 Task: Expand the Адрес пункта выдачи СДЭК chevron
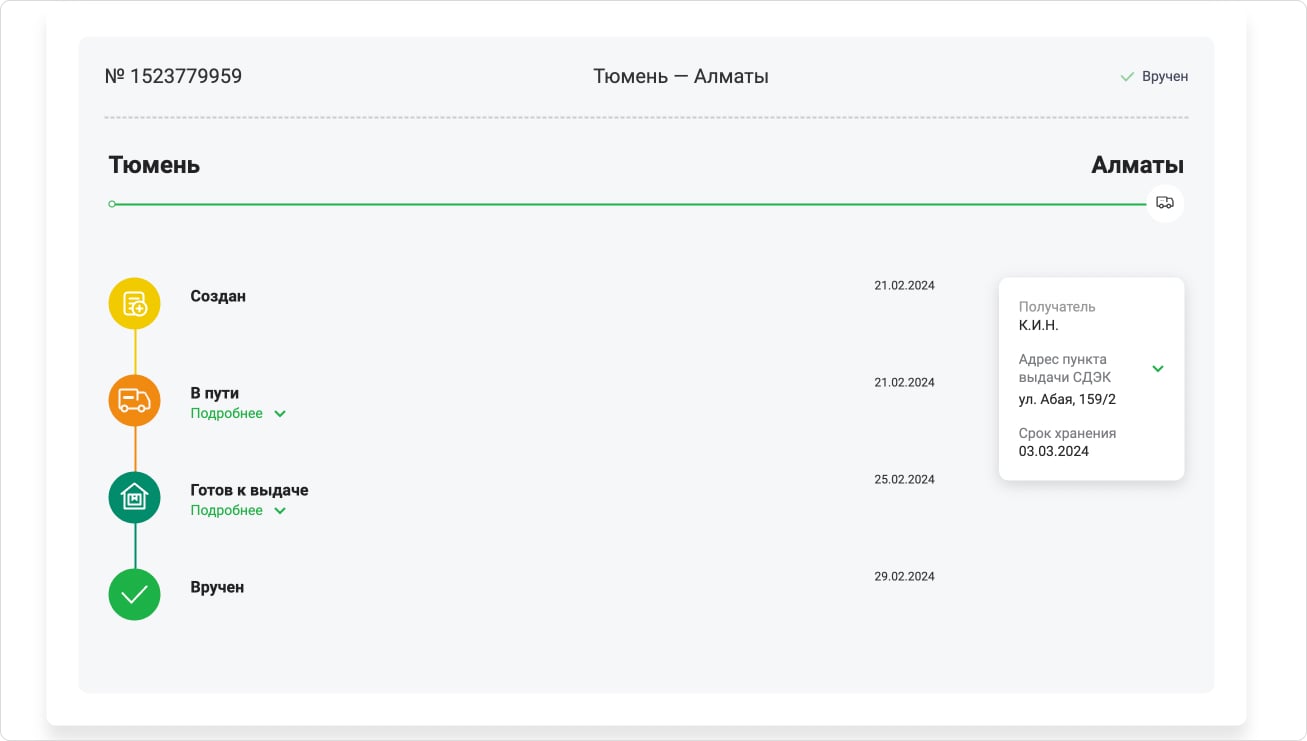pyautogui.click(x=1158, y=369)
